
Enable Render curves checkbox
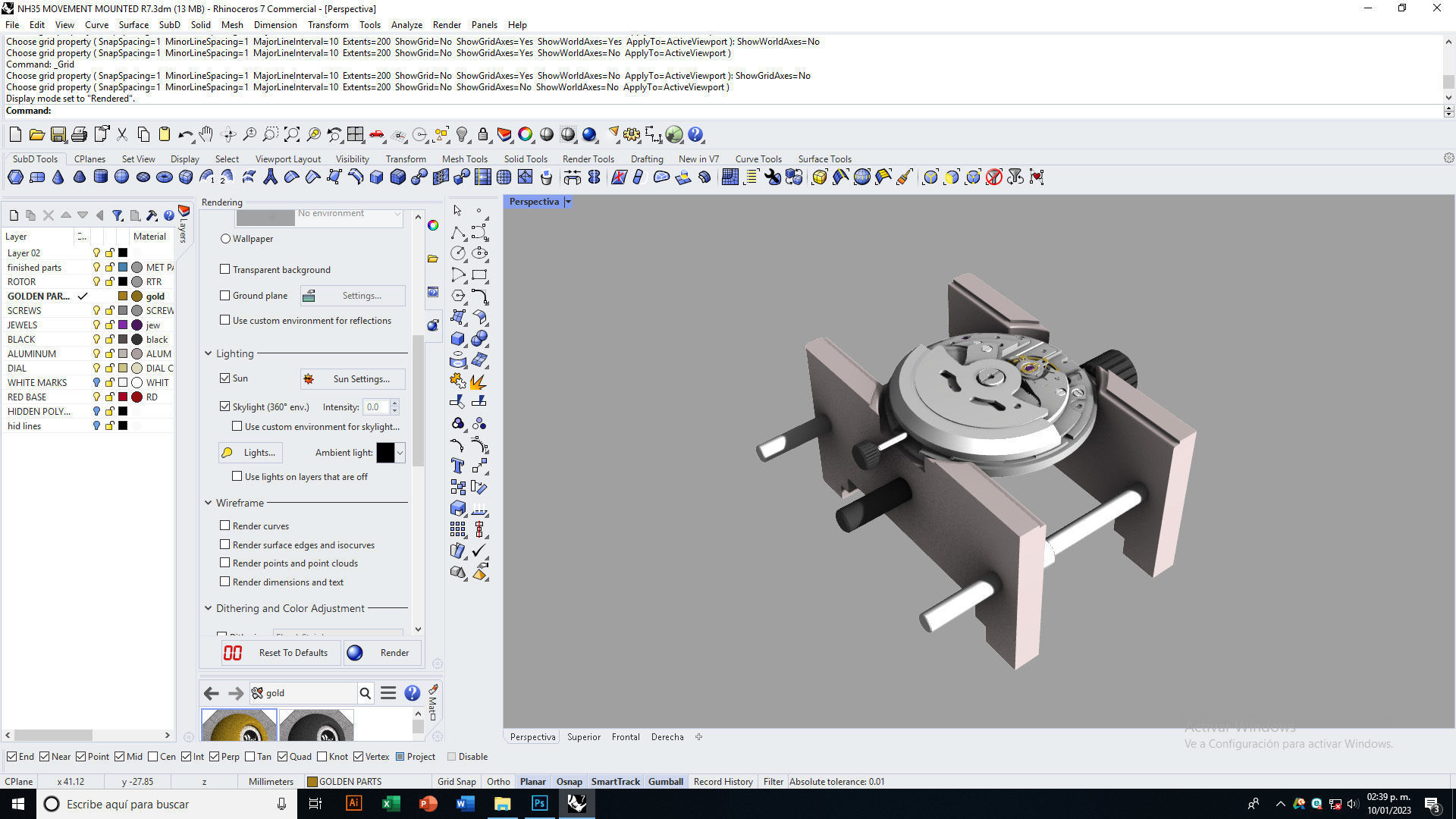(x=224, y=526)
